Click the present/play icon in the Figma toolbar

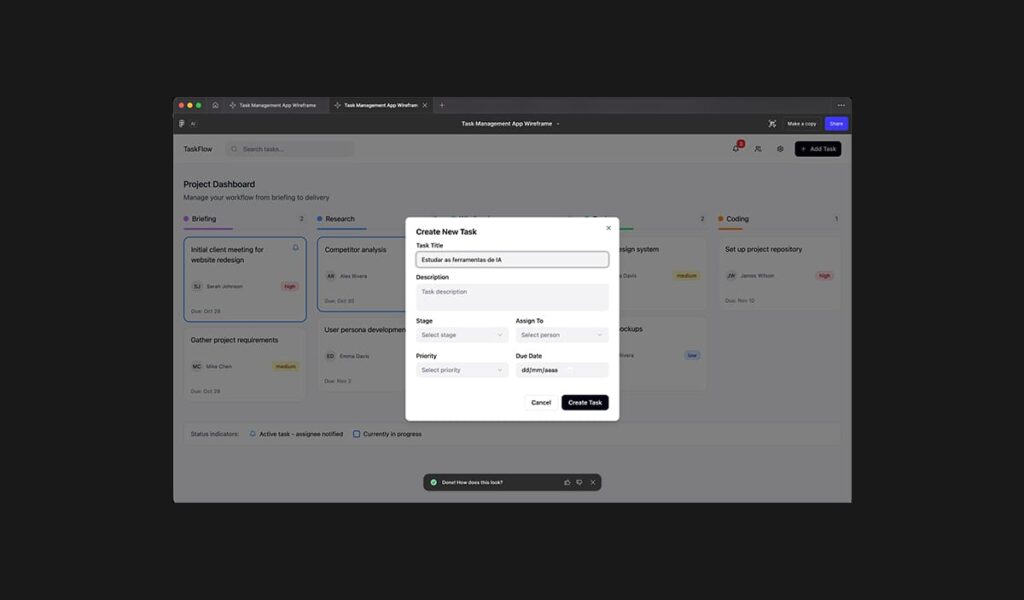tap(771, 123)
